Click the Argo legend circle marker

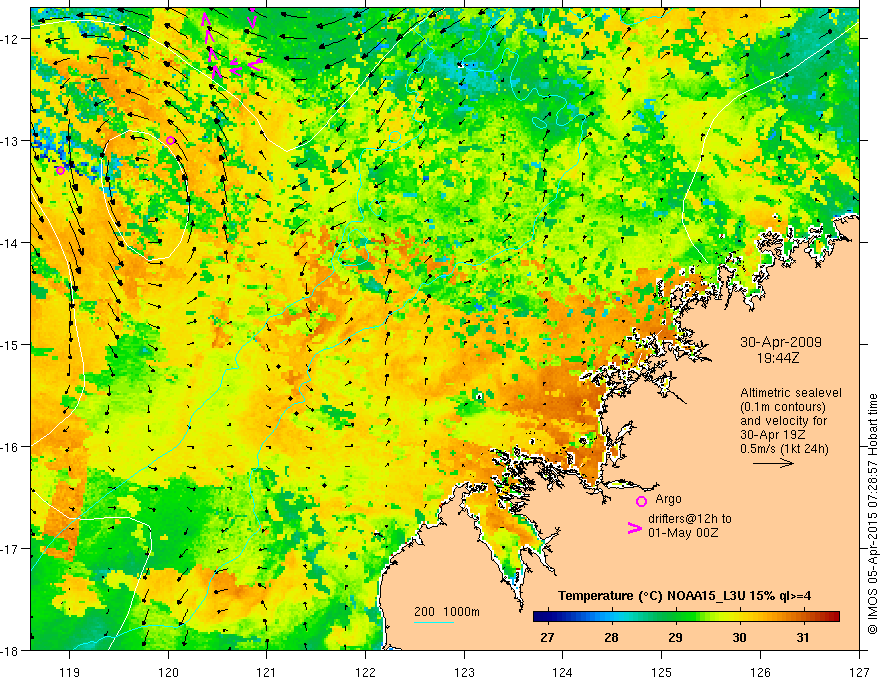pyautogui.click(x=641, y=501)
